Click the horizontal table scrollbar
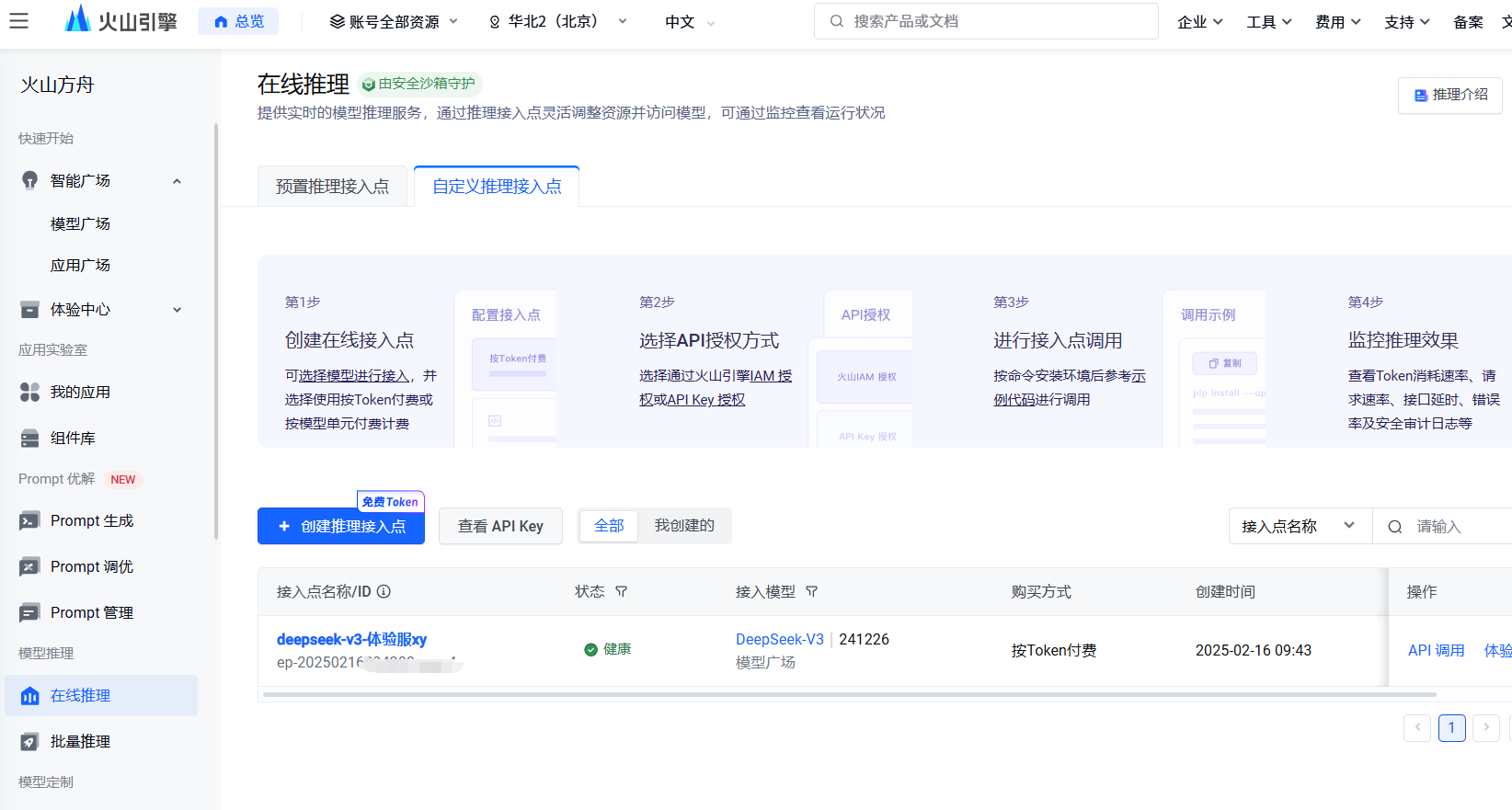Image resolution: width=1512 pixels, height=810 pixels. point(849,694)
